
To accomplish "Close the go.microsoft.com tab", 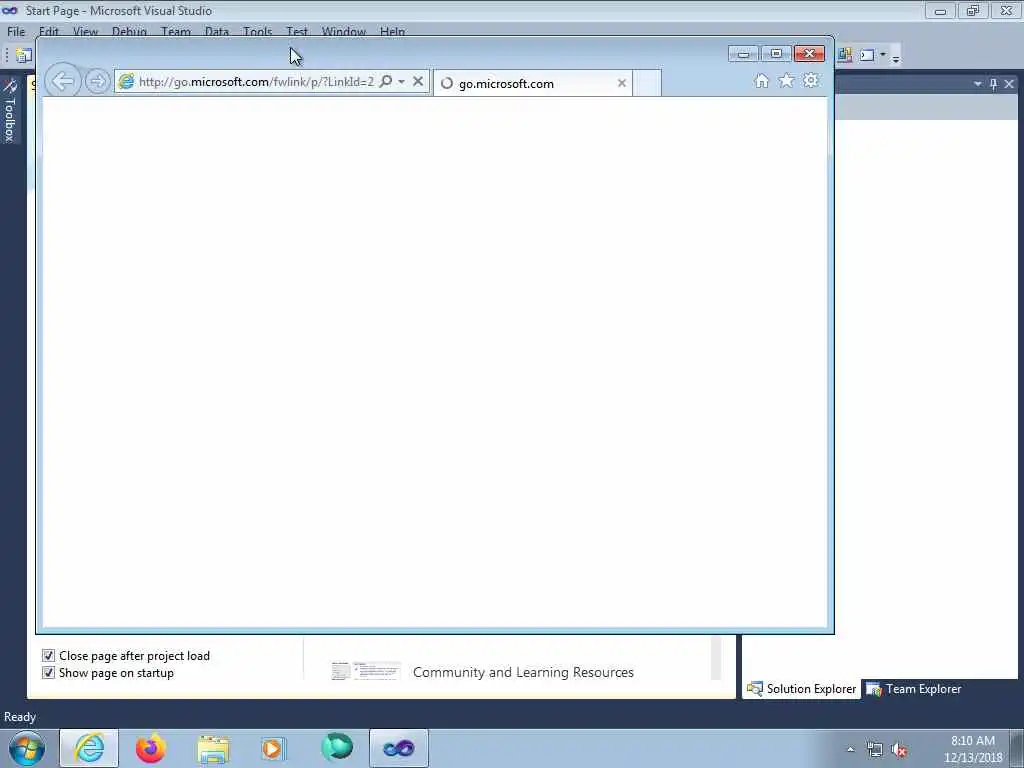I will pos(622,83).
